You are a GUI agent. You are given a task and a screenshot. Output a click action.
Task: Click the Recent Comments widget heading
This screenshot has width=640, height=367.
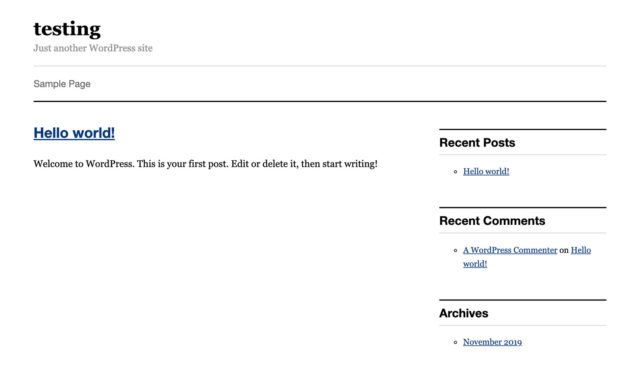coord(492,221)
